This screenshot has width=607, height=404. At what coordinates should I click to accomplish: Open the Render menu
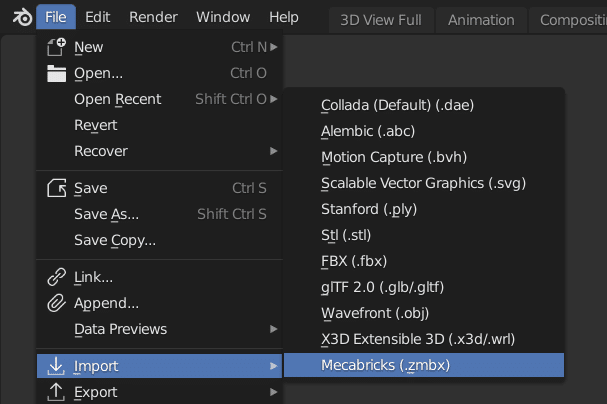point(153,17)
